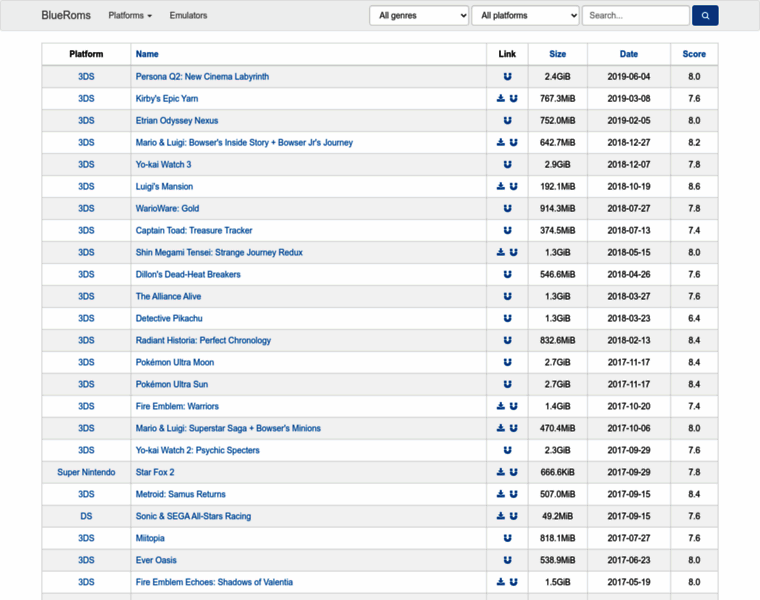The image size is (760, 600).
Task: Click download icon for Luigi's Mansion
Action: (x=501, y=187)
